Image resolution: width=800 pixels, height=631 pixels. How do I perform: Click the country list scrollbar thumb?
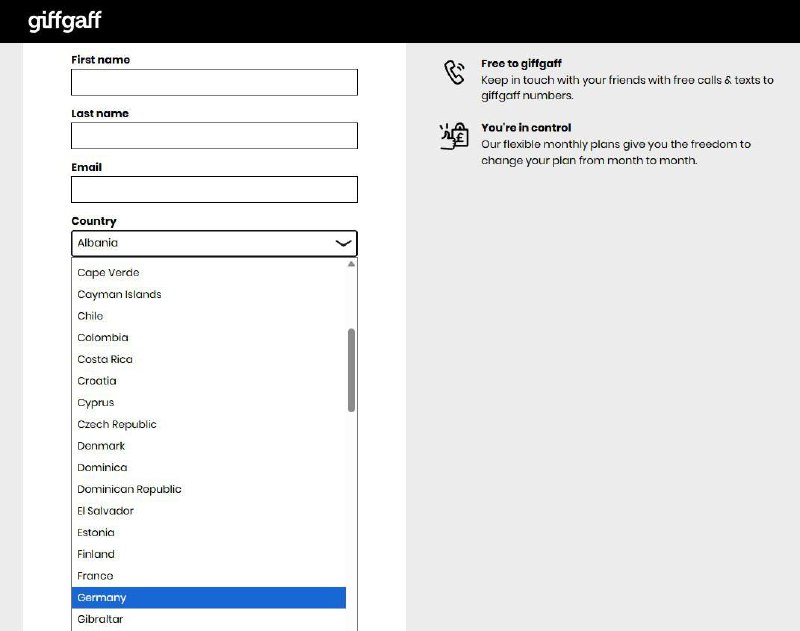tap(351, 369)
